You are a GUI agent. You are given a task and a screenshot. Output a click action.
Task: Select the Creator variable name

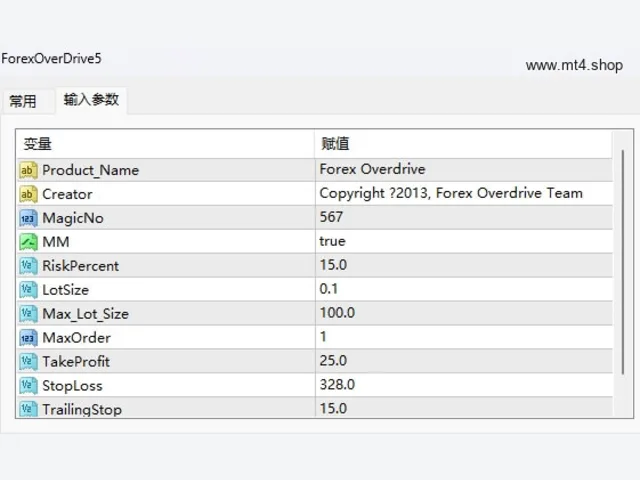pyautogui.click(x=67, y=194)
